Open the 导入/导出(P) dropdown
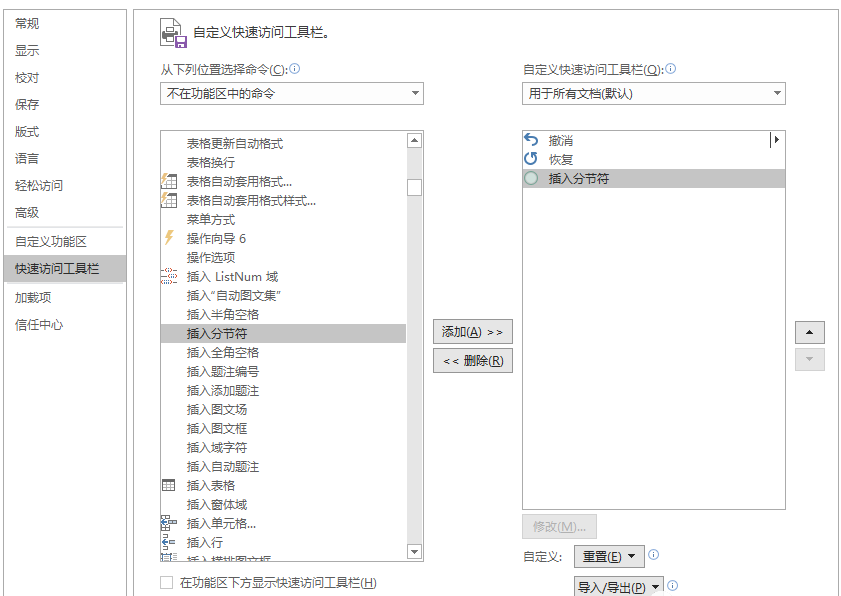Viewport: 841px width, 596px height. [x=619, y=587]
